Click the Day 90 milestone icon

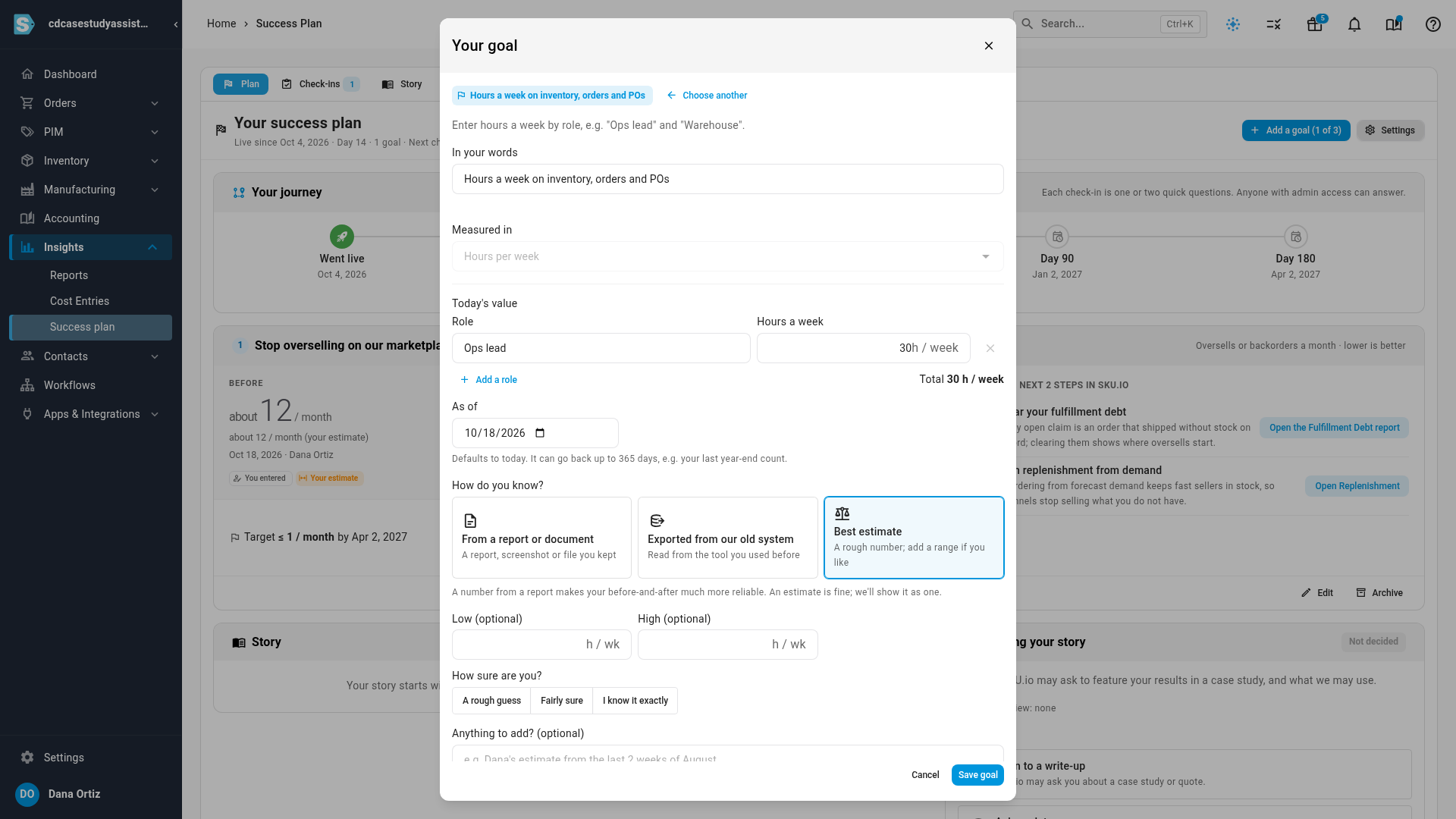click(1057, 237)
